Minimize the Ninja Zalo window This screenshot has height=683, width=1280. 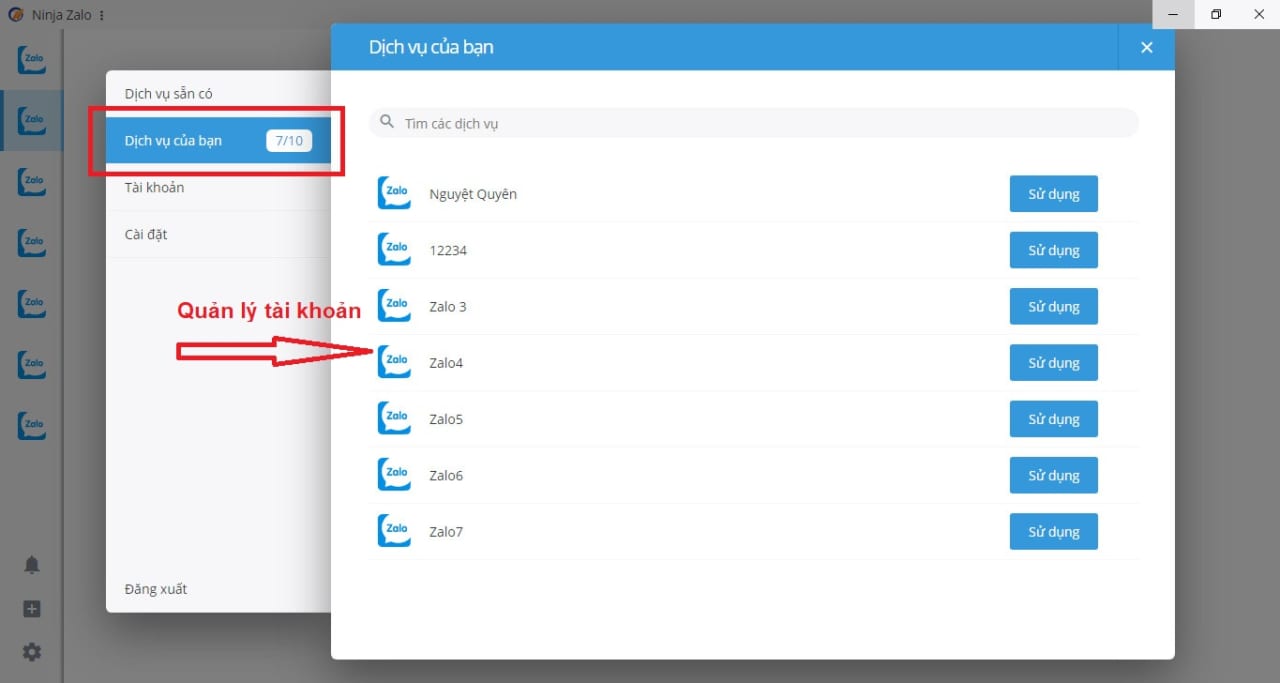point(1173,14)
